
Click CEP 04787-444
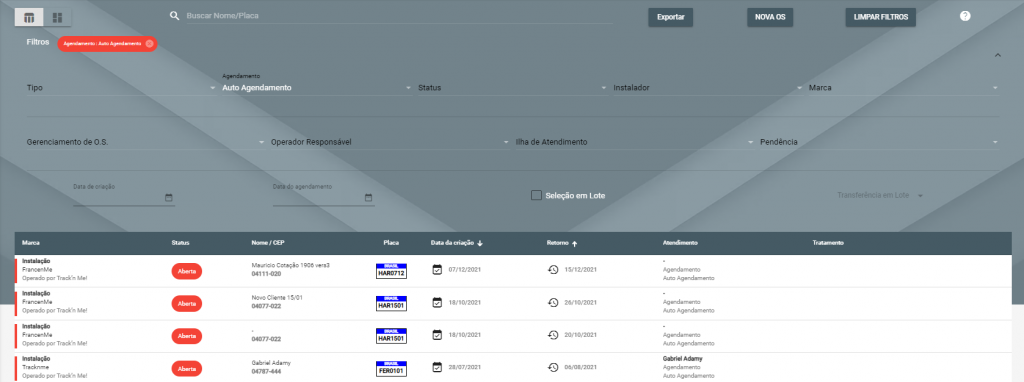(266, 372)
